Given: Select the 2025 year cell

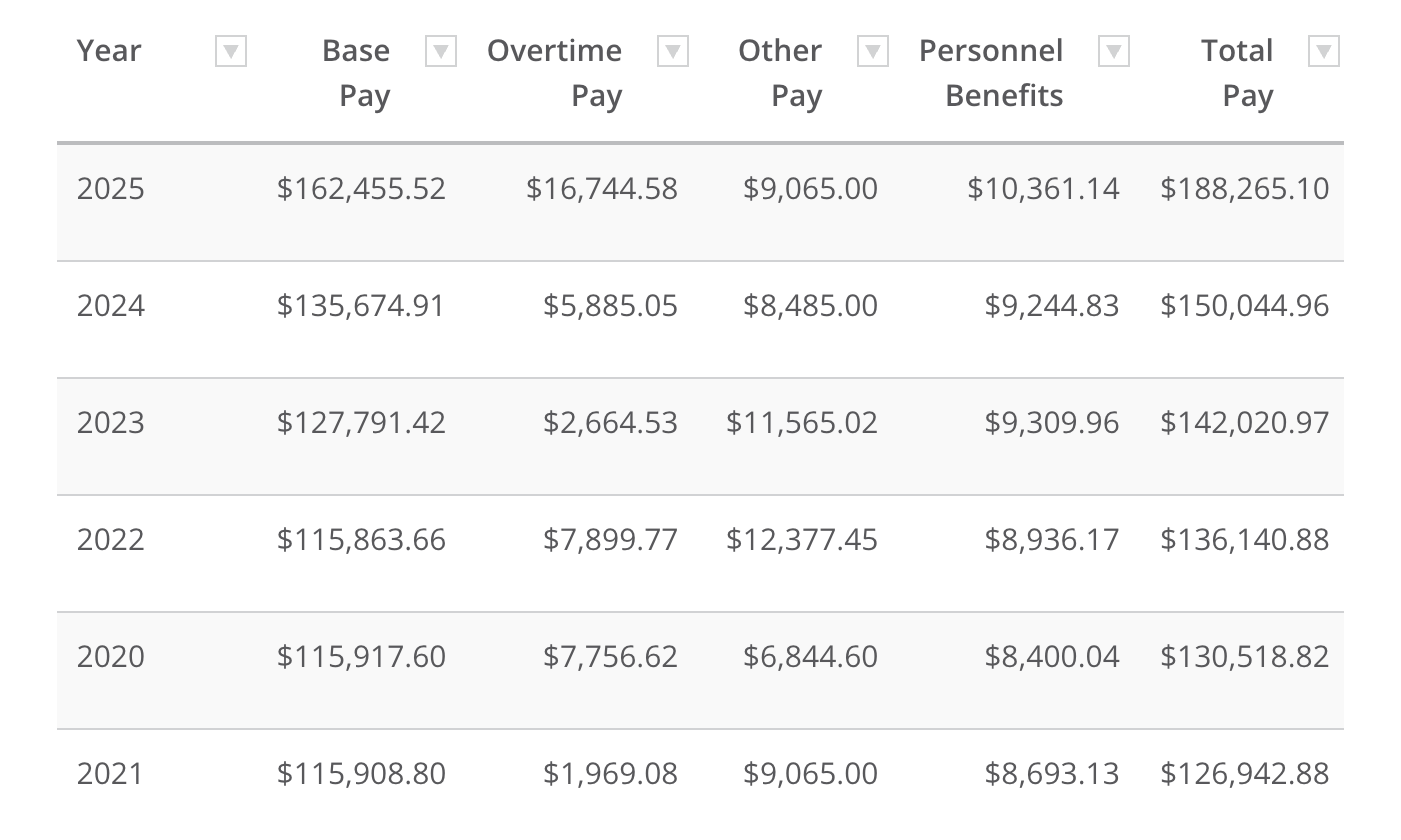Looking at the screenshot, I should pos(111,189).
